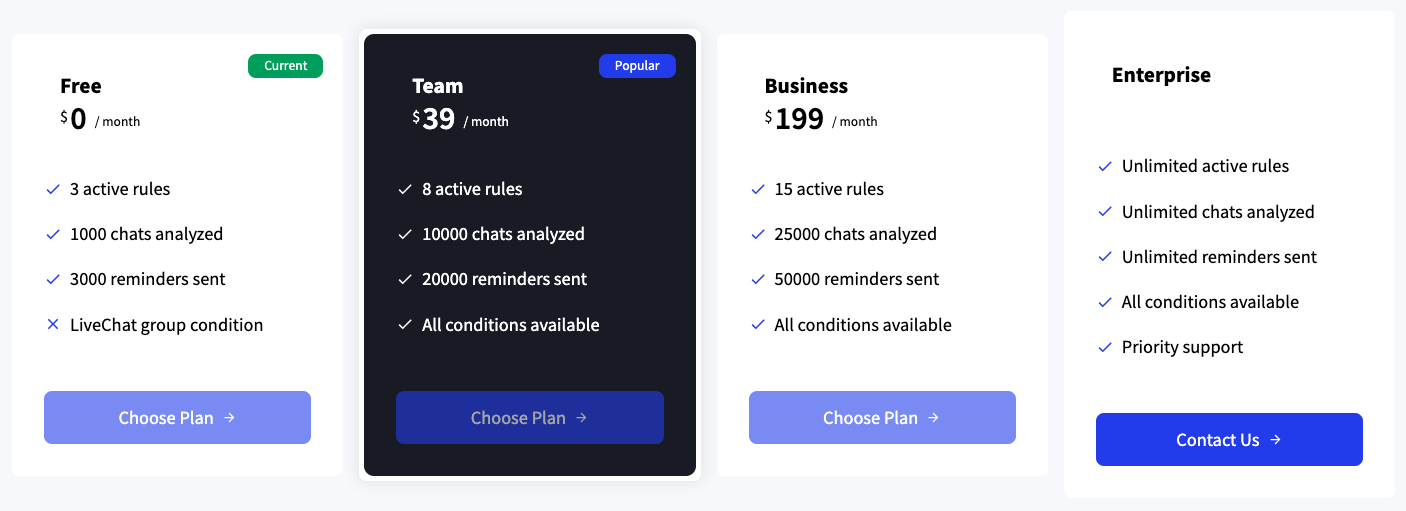Click the green Current badge
The height and width of the screenshot is (511, 1406).
(285, 66)
